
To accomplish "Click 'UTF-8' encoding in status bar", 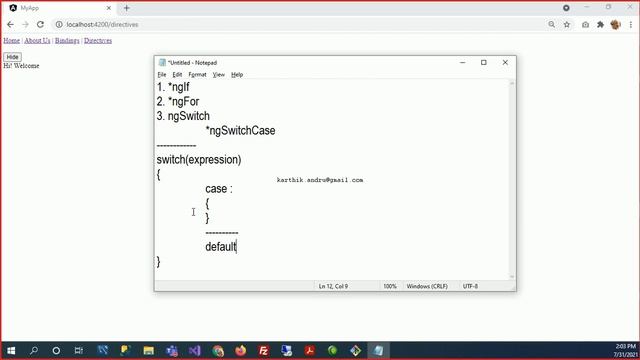I will coord(470,287).
